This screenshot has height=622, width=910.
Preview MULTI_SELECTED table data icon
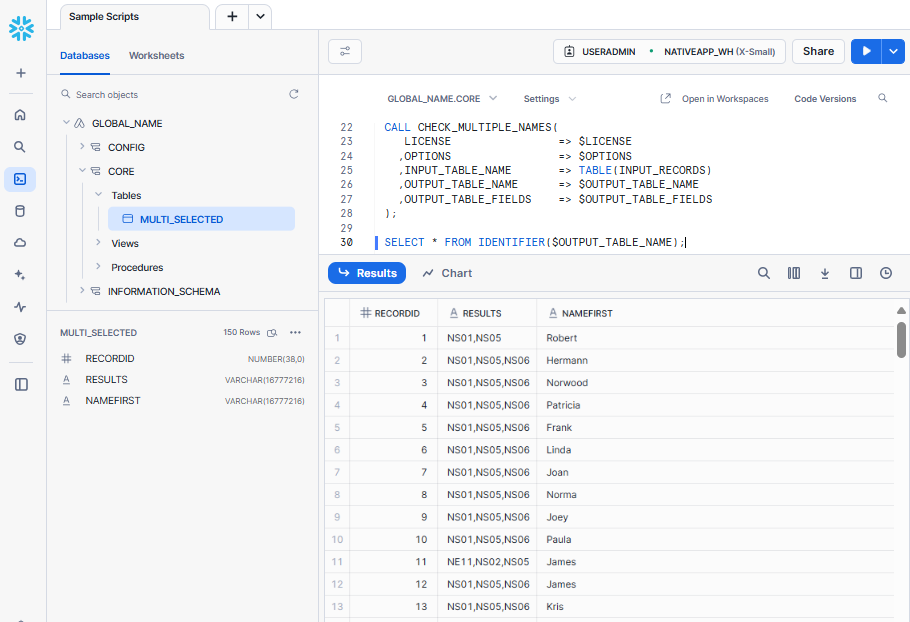click(272, 333)
